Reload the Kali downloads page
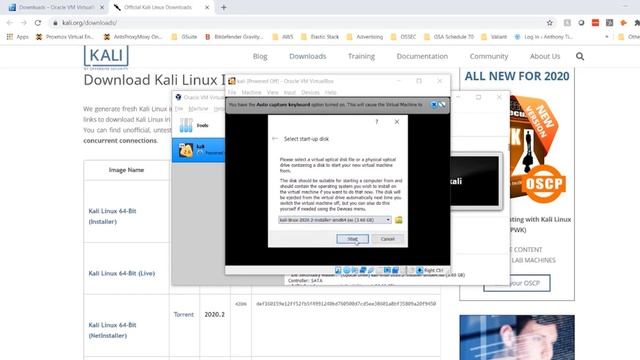The image size is (640, 360). (x=38, y=23)
